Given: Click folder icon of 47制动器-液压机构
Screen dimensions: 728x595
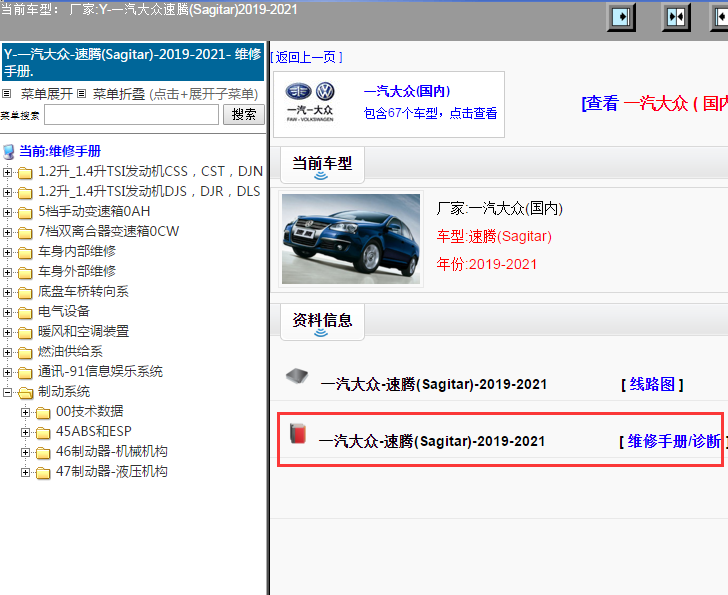Looking at the screenshot, I should [43, 473].
